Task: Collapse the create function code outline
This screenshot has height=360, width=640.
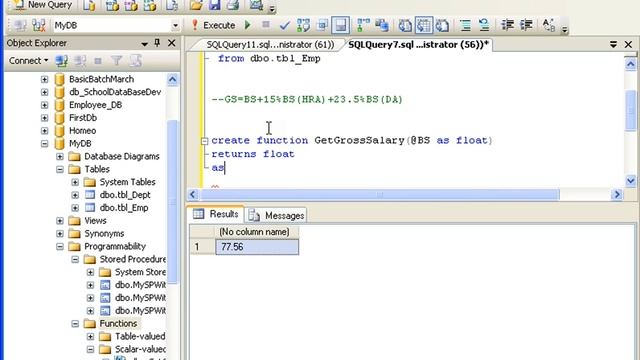Action: (204, 141)
